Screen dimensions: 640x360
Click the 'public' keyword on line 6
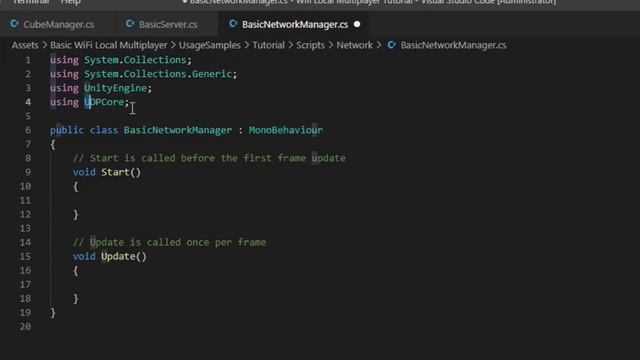coord(67,130)
